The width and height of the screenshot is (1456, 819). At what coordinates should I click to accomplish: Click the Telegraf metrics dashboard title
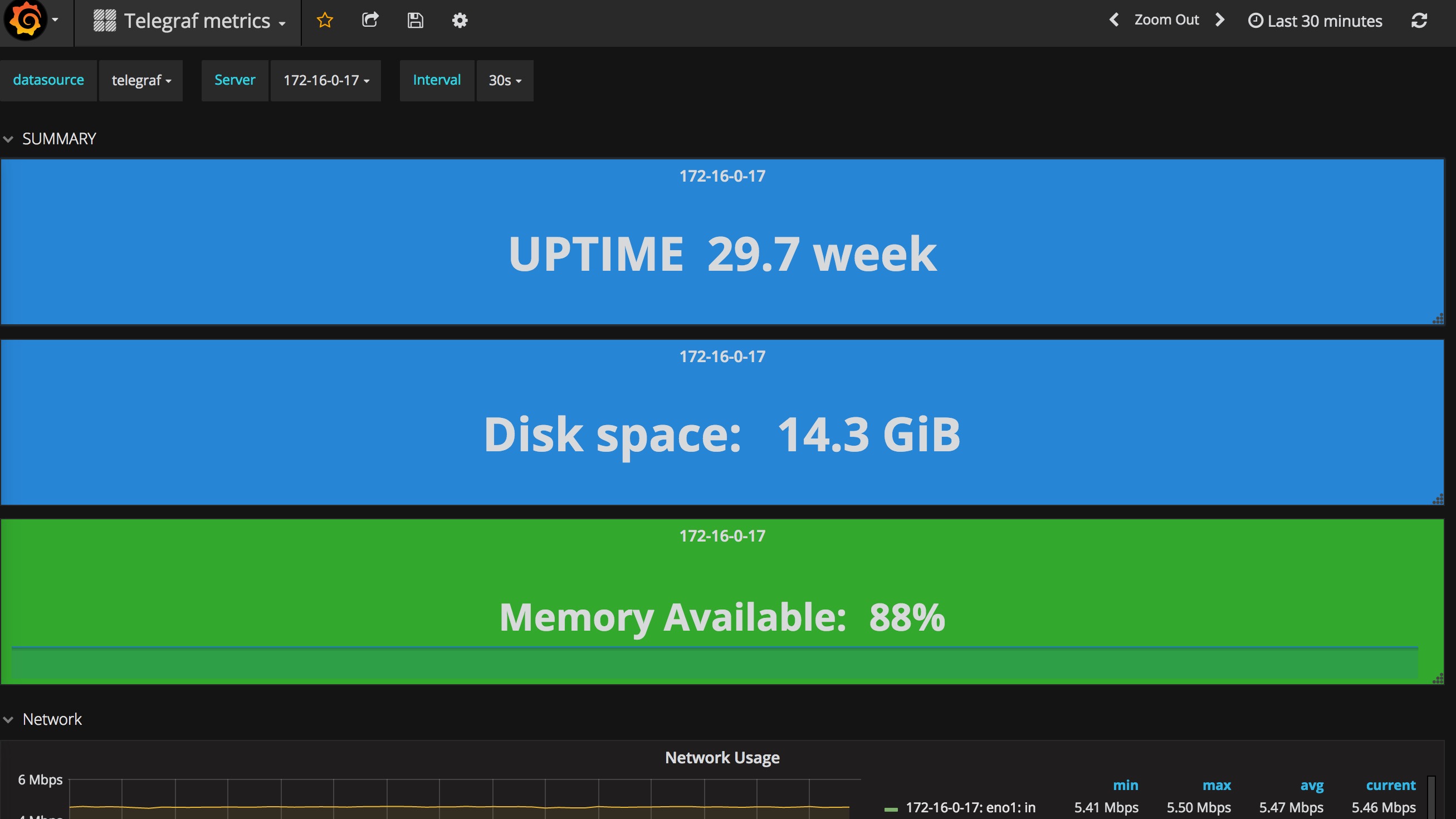coord(191,20)
